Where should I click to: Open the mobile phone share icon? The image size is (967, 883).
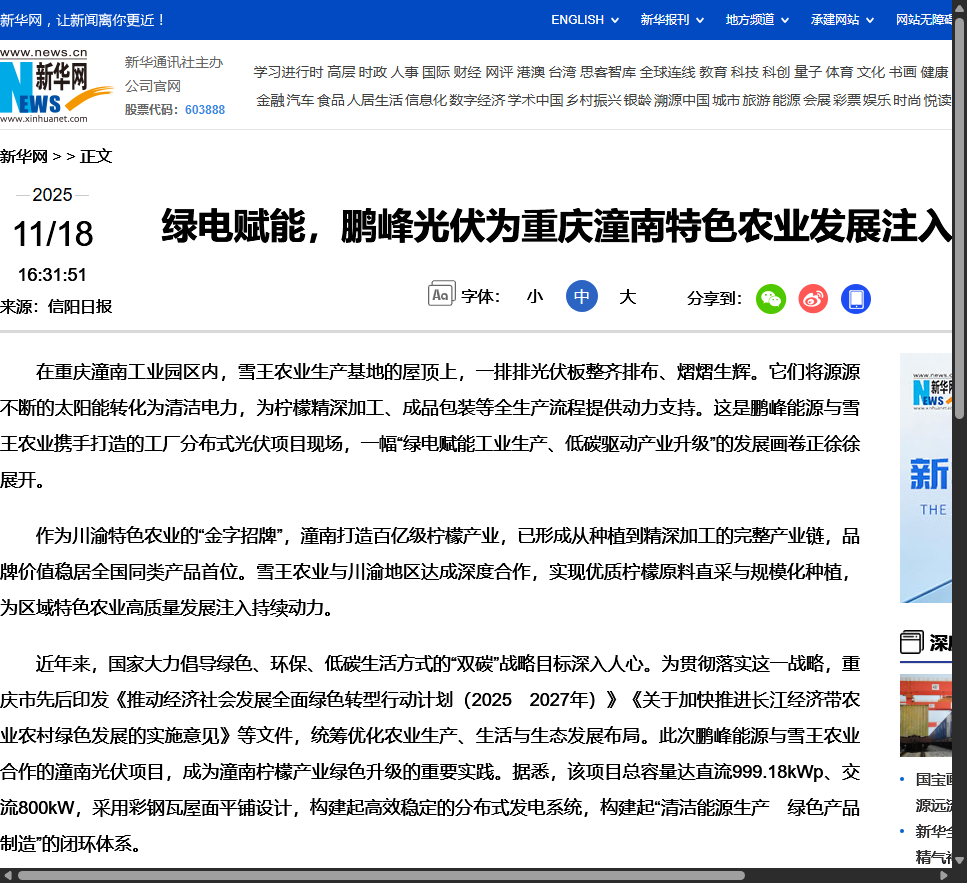coord(856,299)
